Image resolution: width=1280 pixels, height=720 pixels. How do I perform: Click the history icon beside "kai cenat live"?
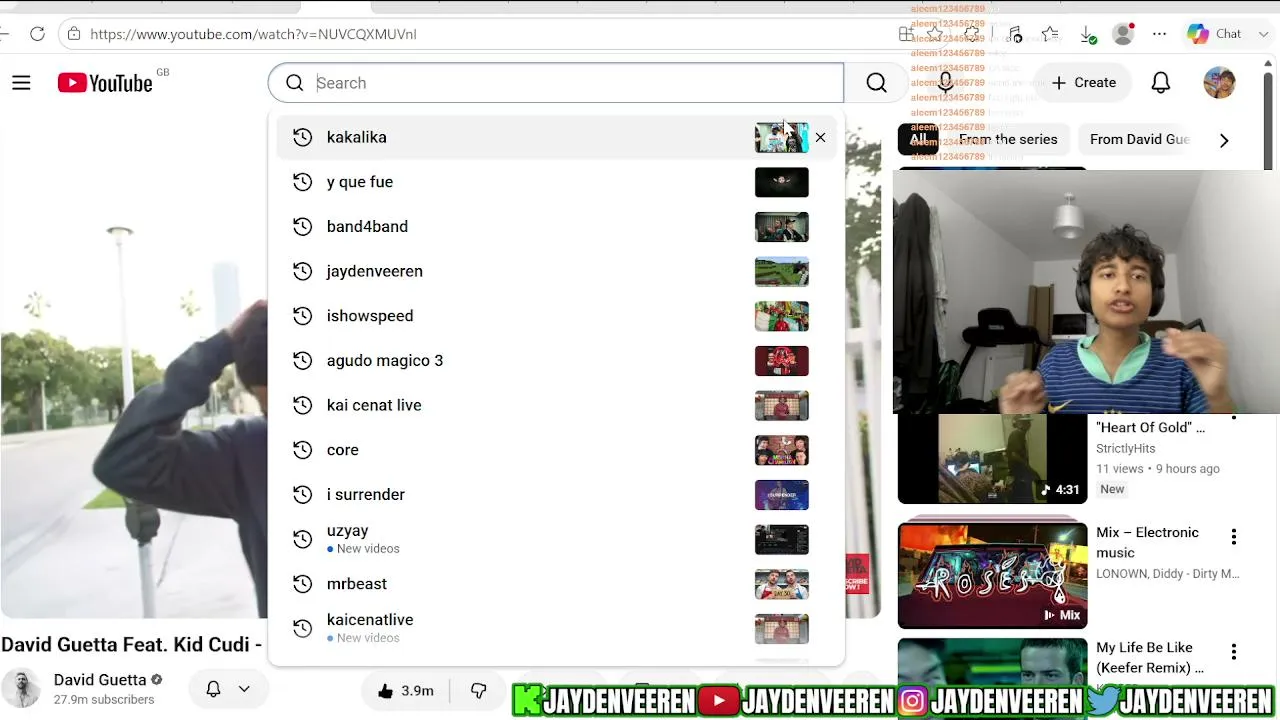(302, 405)
